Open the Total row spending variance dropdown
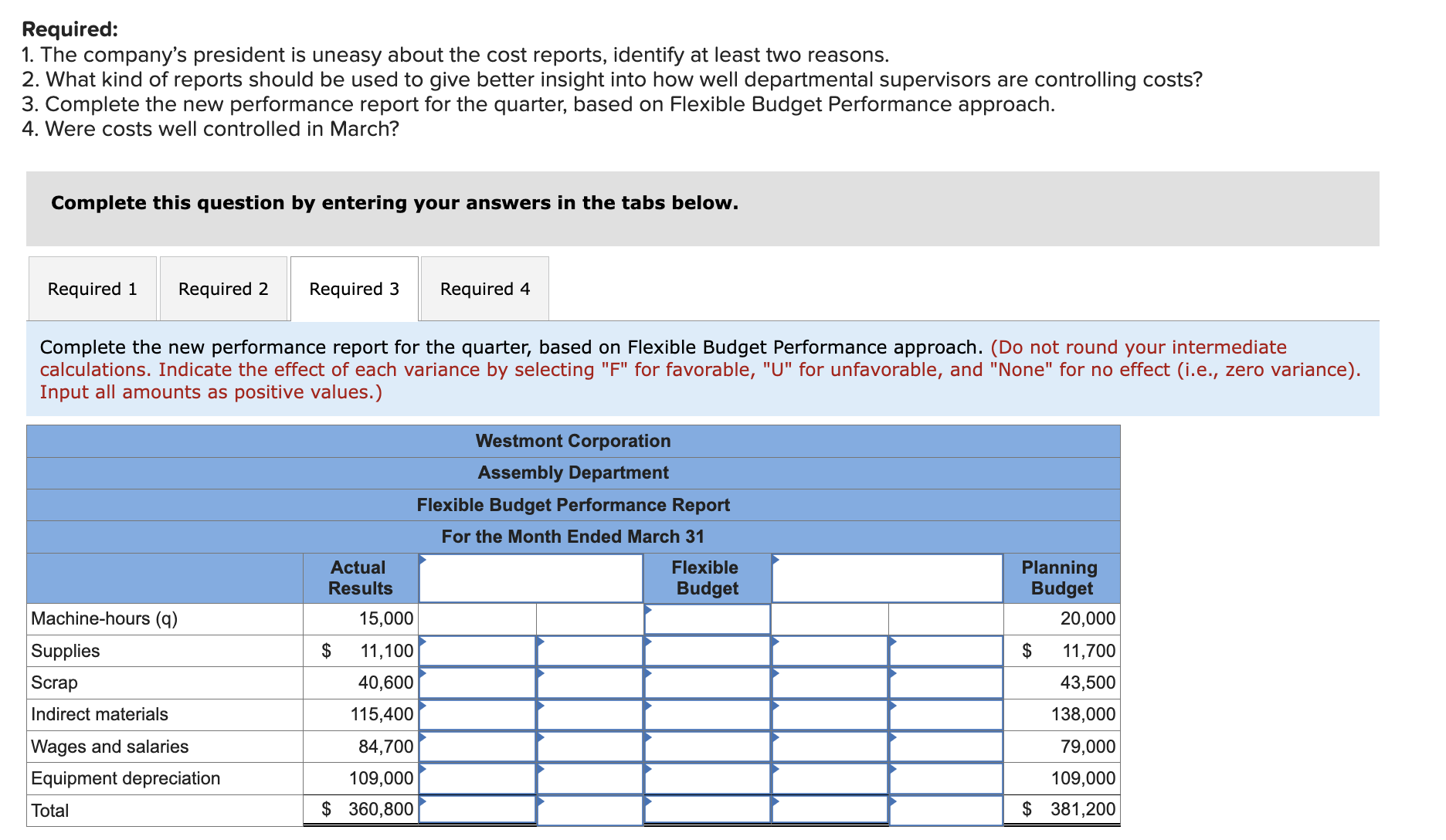This screenshot has width=1446, height=840. [475, 809]
